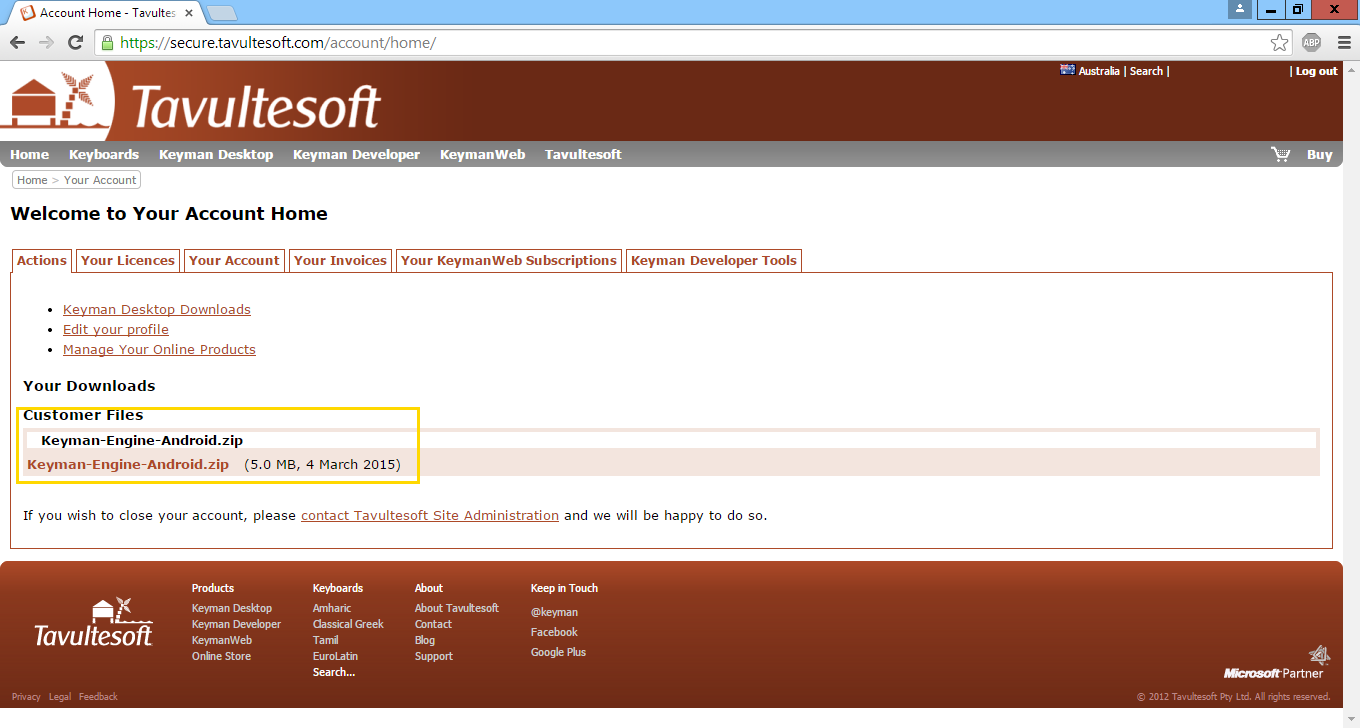This screenshot has width=1360, height=728.
Task: Click the footer Tavultesoft logo
Action: pos(93,622)
